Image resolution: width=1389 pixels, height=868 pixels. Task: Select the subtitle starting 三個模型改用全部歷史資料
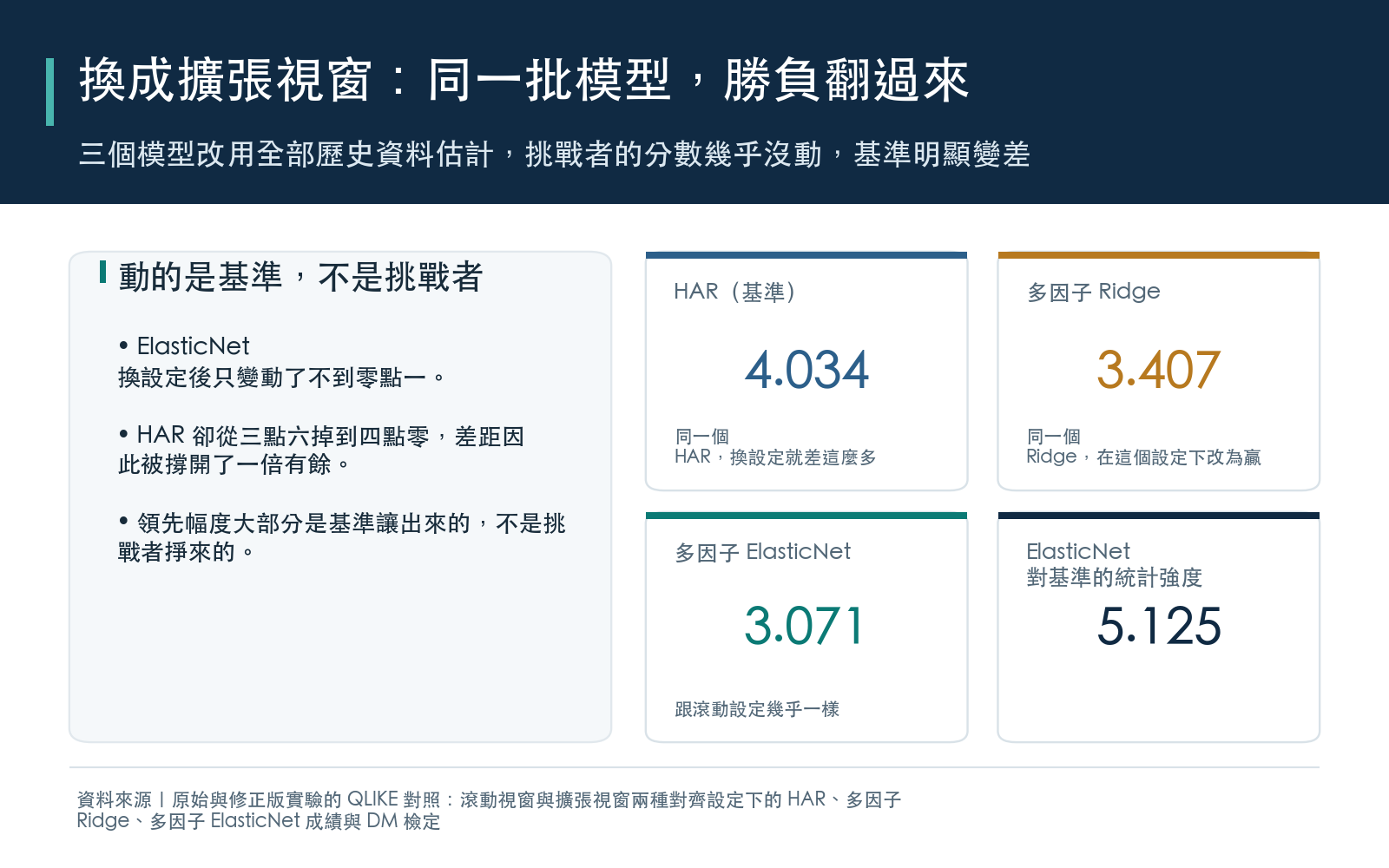click(x=554, y=155)
